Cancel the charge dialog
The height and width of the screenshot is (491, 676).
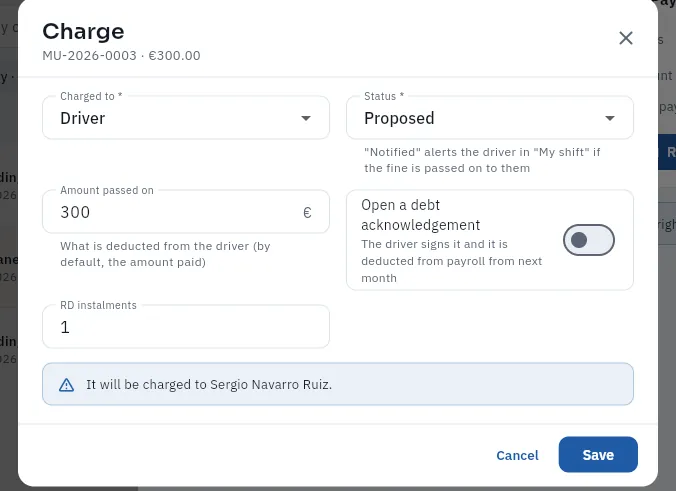tap(517, 455)
